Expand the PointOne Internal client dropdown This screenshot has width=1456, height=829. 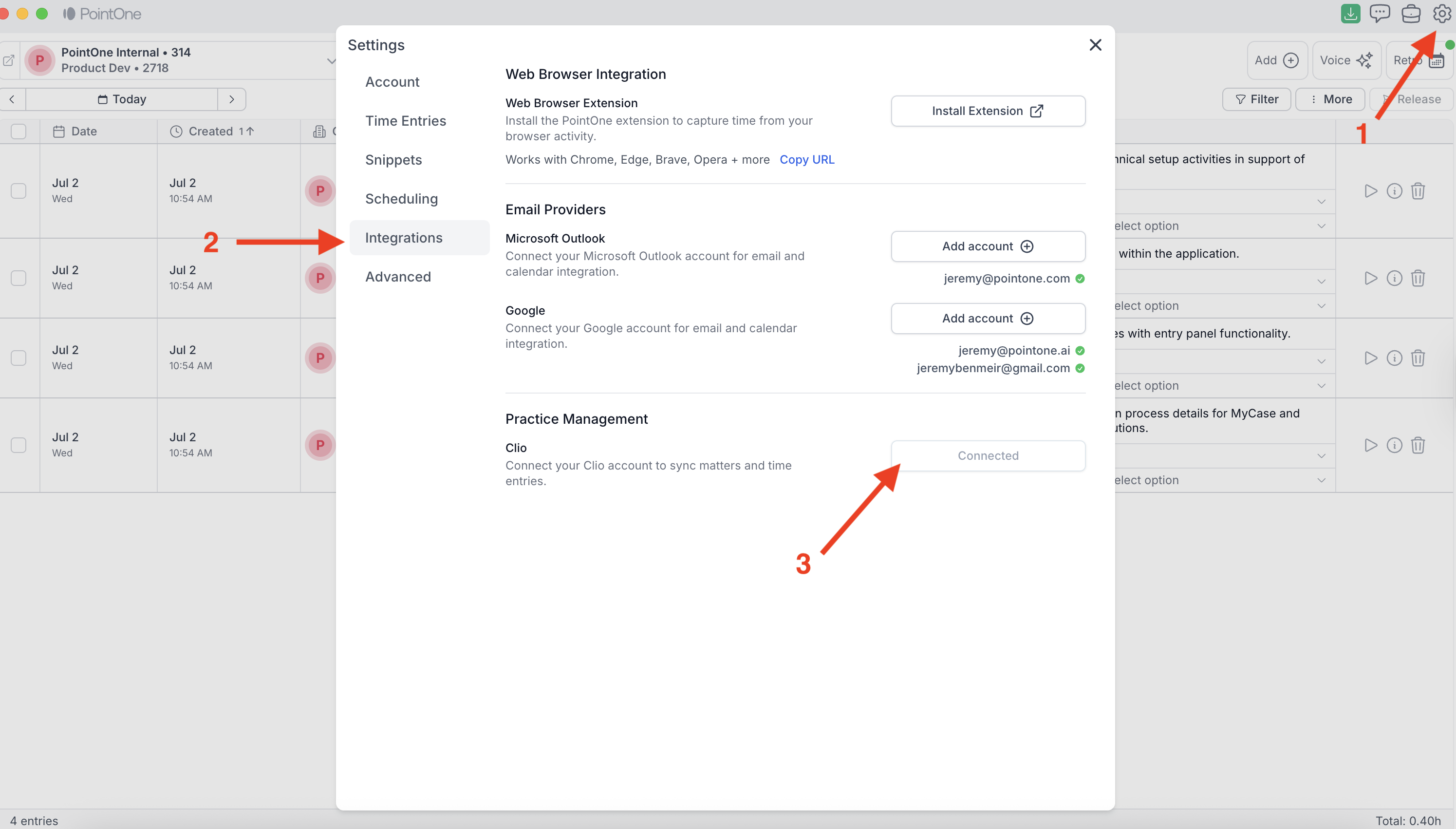[331, 60]
